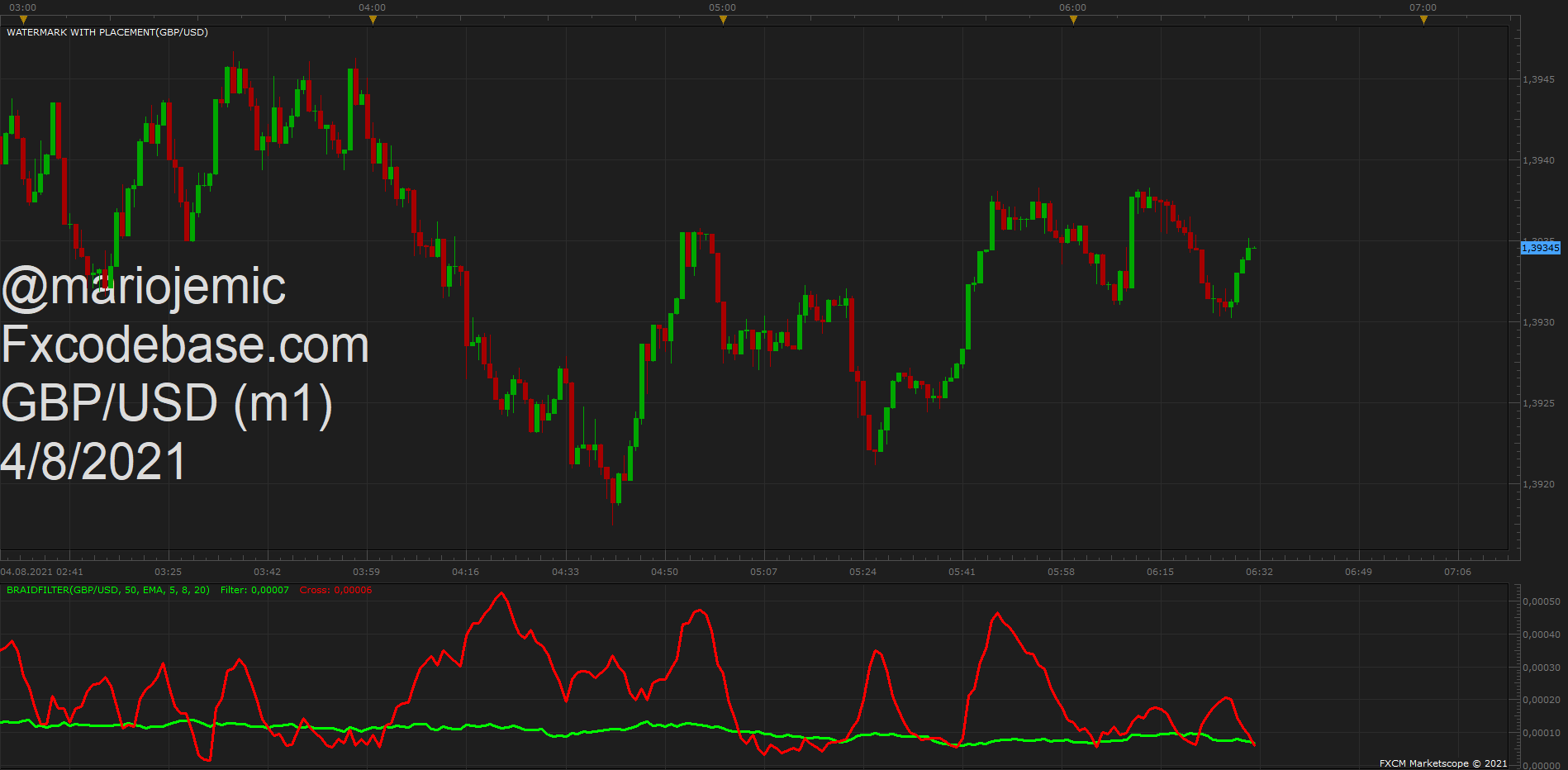Image resolution: width=1568 pixels, height=770 pixels.
Task: Click the 06:15 time axis label
Action: pos(1160,572)
